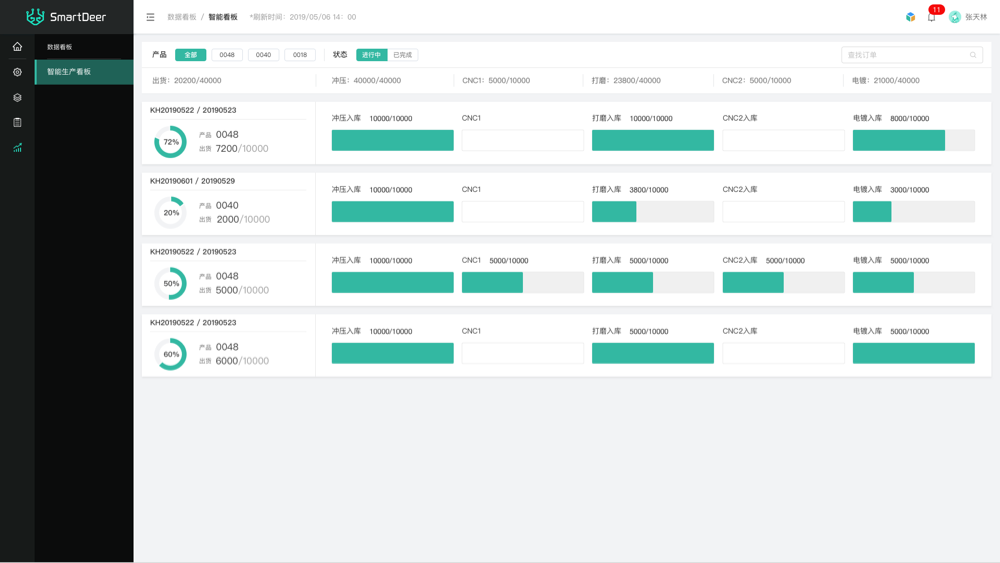1000x563 pixels.
Task: Filter by product 0018
Action: tap(300, 55)
